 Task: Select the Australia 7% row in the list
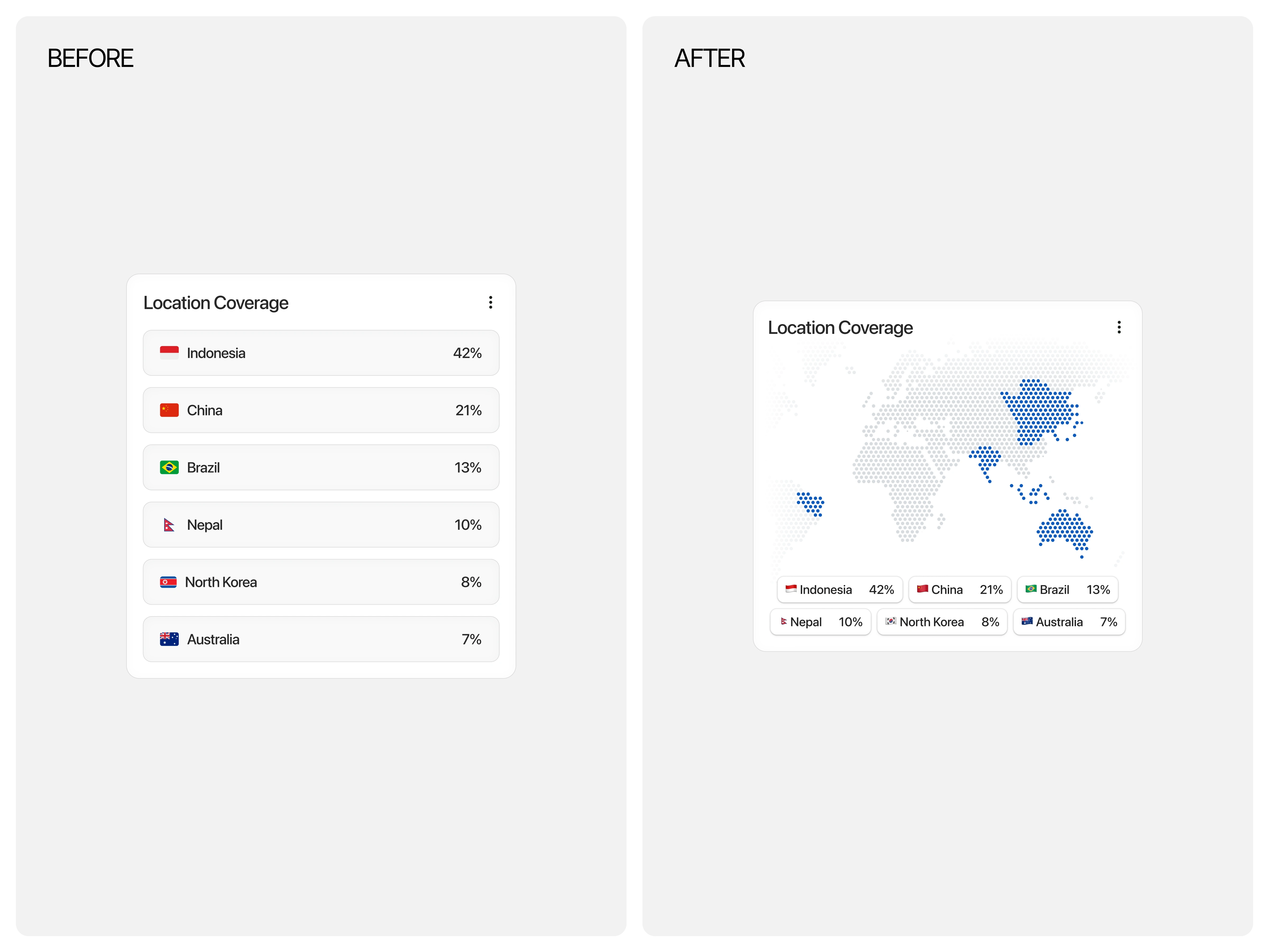click(321, 639)
